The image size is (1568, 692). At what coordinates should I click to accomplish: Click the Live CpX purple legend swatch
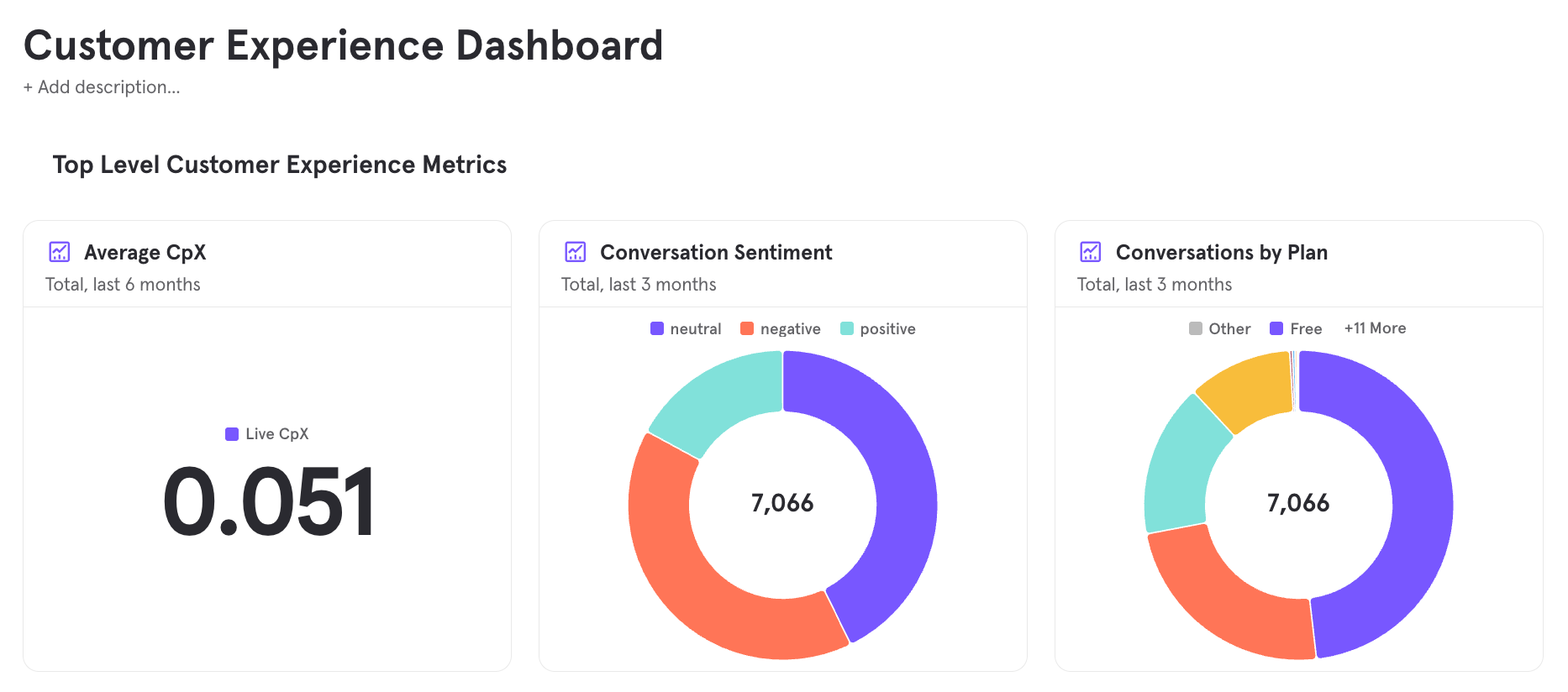(x=232, y=434)
